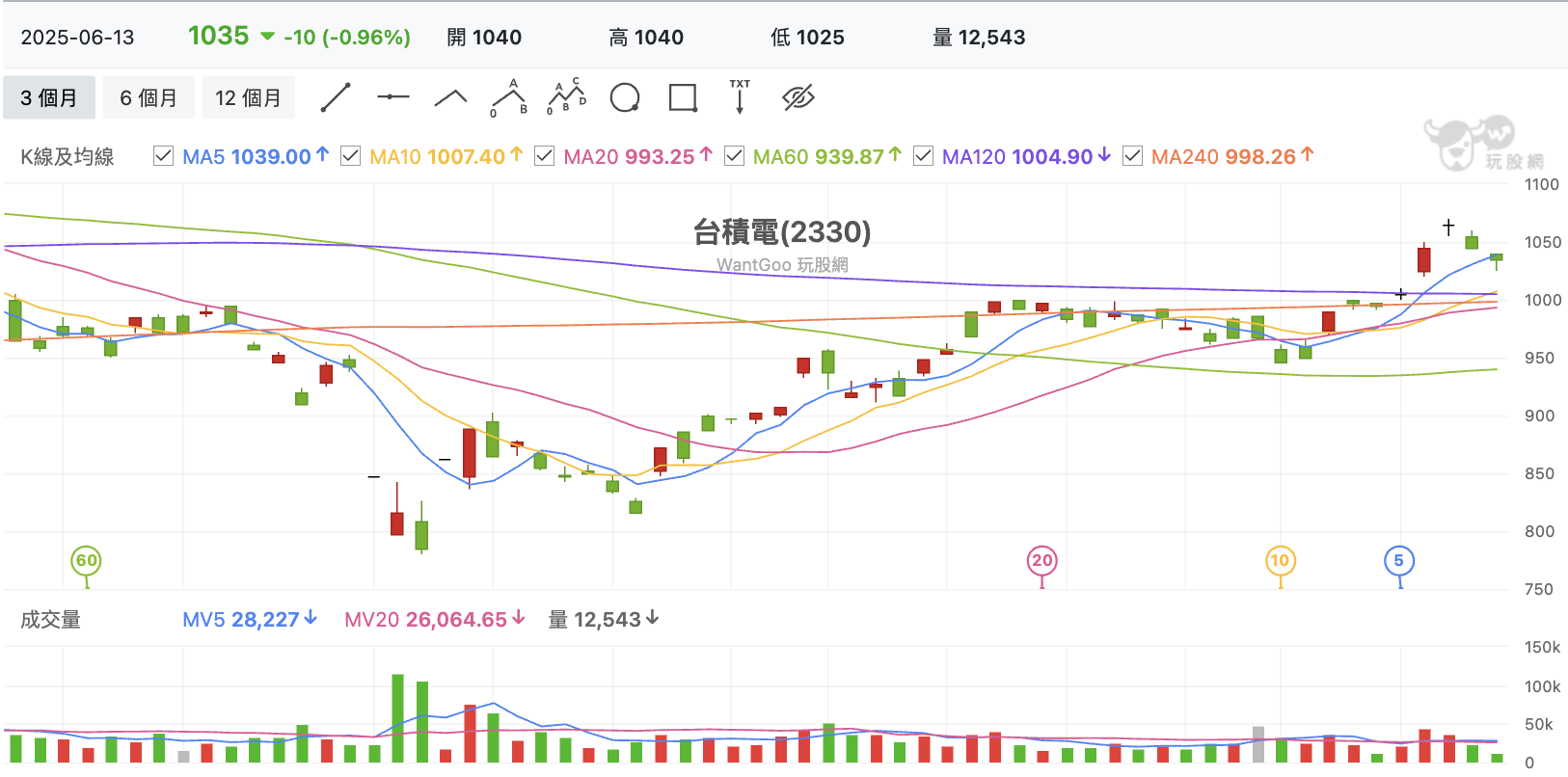Click the MA5 1039.00 value label

(256, 156)
